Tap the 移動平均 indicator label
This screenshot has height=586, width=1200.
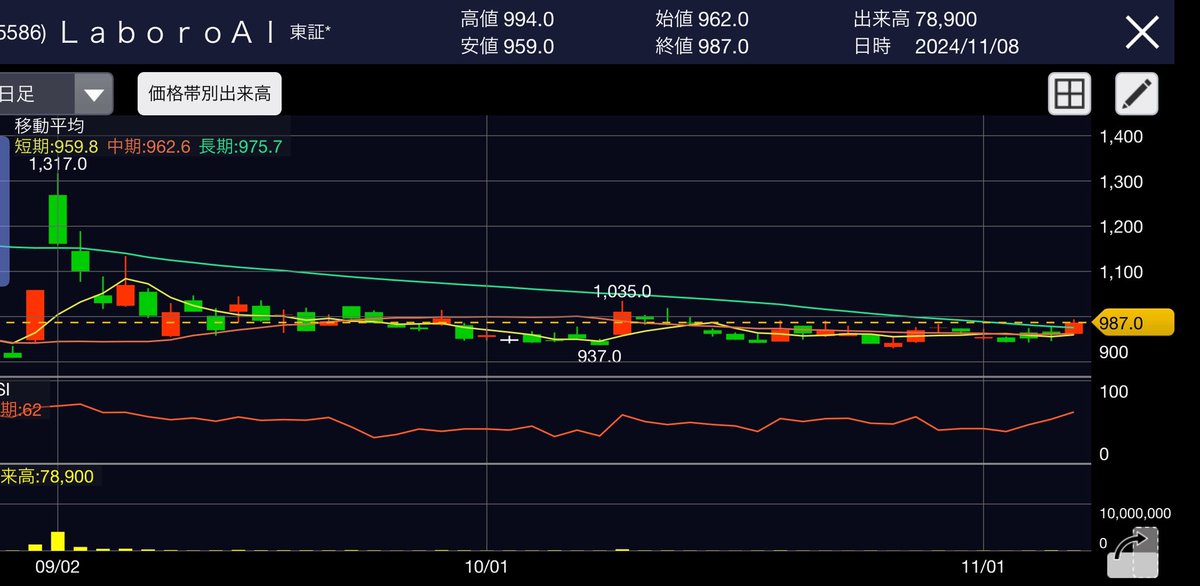[x=49, y=126]
